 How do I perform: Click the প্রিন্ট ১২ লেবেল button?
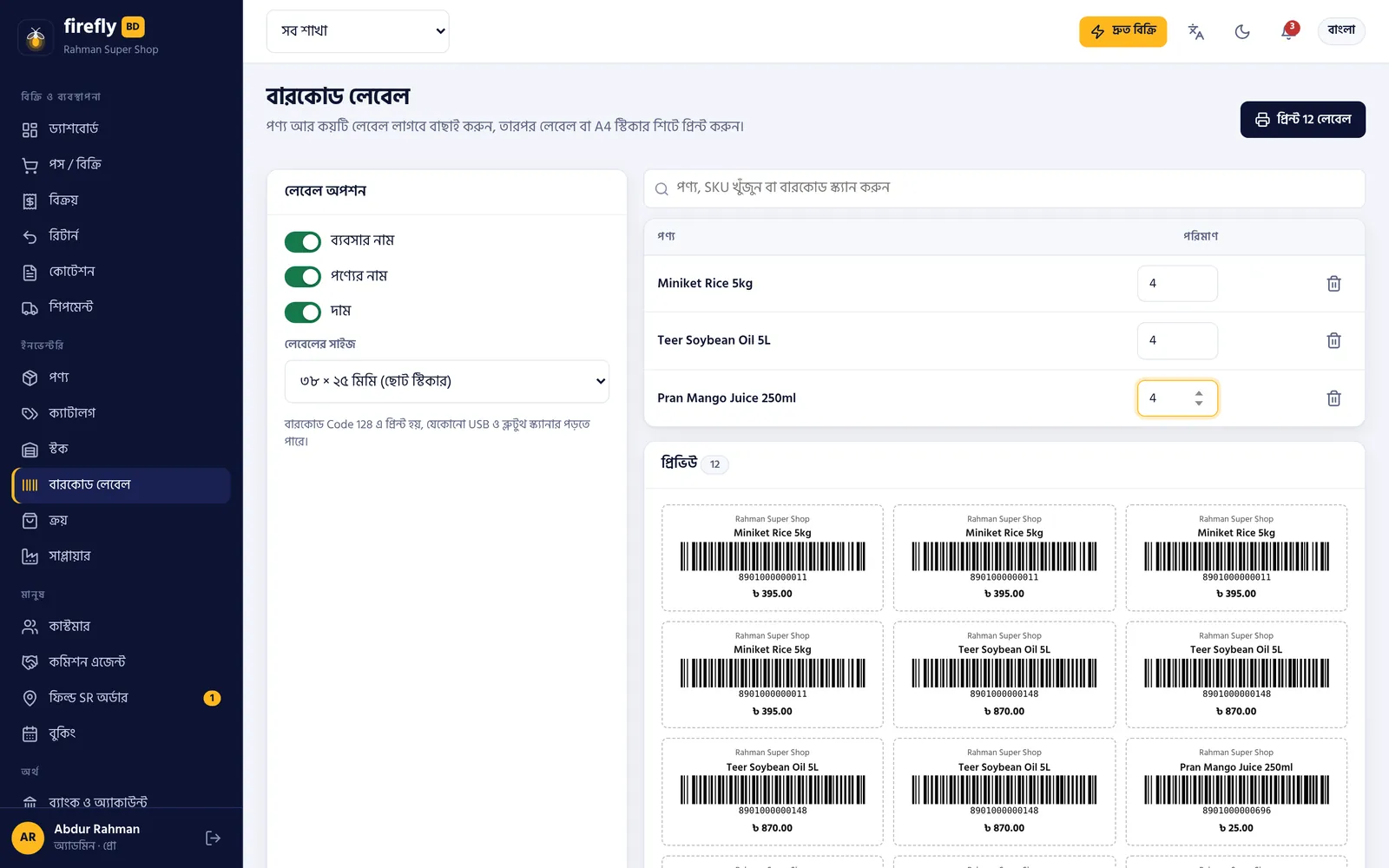pos(1302,120)
